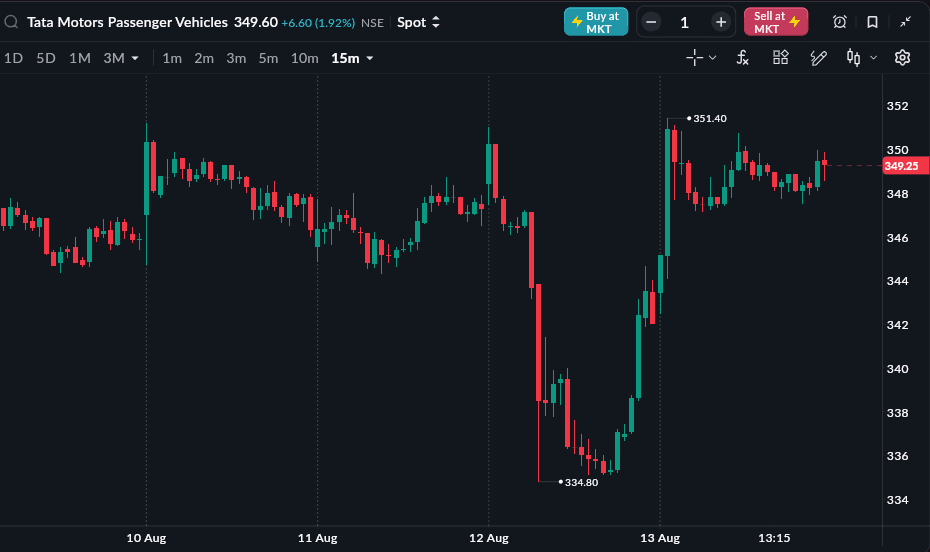This screenshot has height=552, width=930.
Task: Select the drawing pencil-ruler tool
Action: point(818,58)
